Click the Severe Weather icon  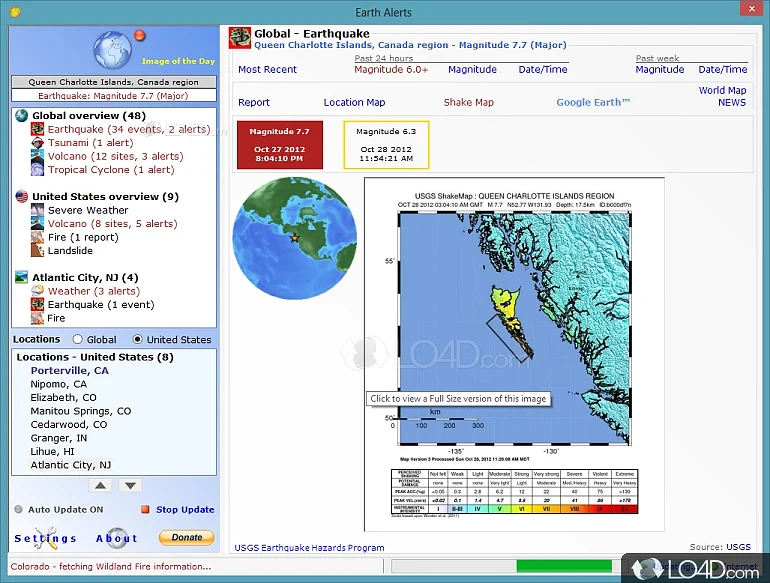pyautogui.click(x=37, y=210)
